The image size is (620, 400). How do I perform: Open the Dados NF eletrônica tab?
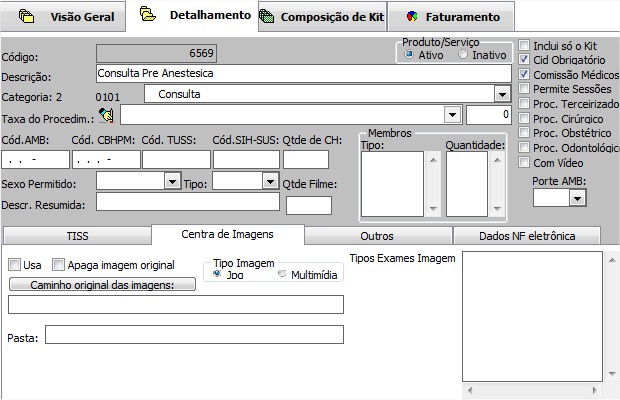tap(527, 236)
